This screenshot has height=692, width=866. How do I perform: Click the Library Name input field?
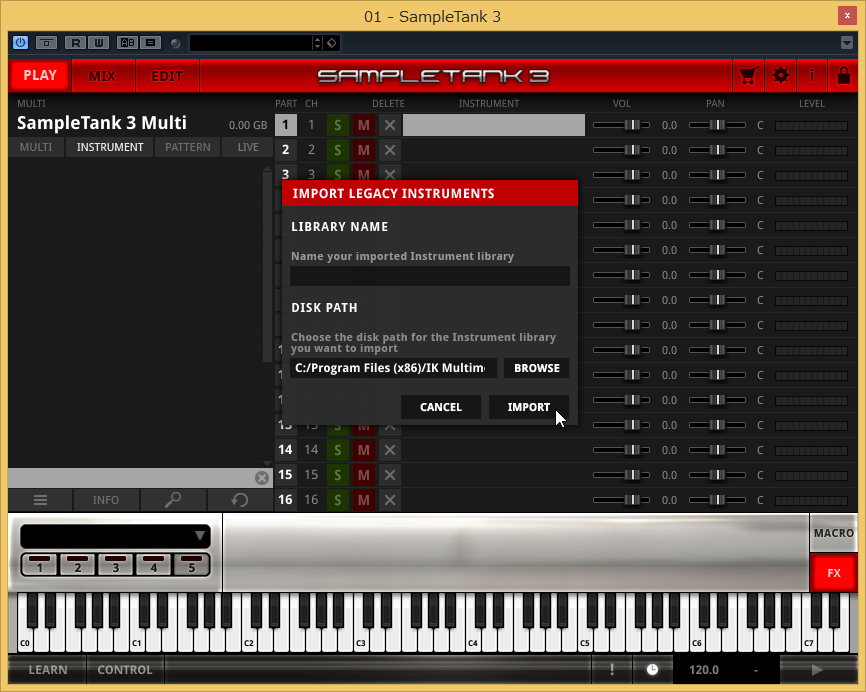pos(430,276)
